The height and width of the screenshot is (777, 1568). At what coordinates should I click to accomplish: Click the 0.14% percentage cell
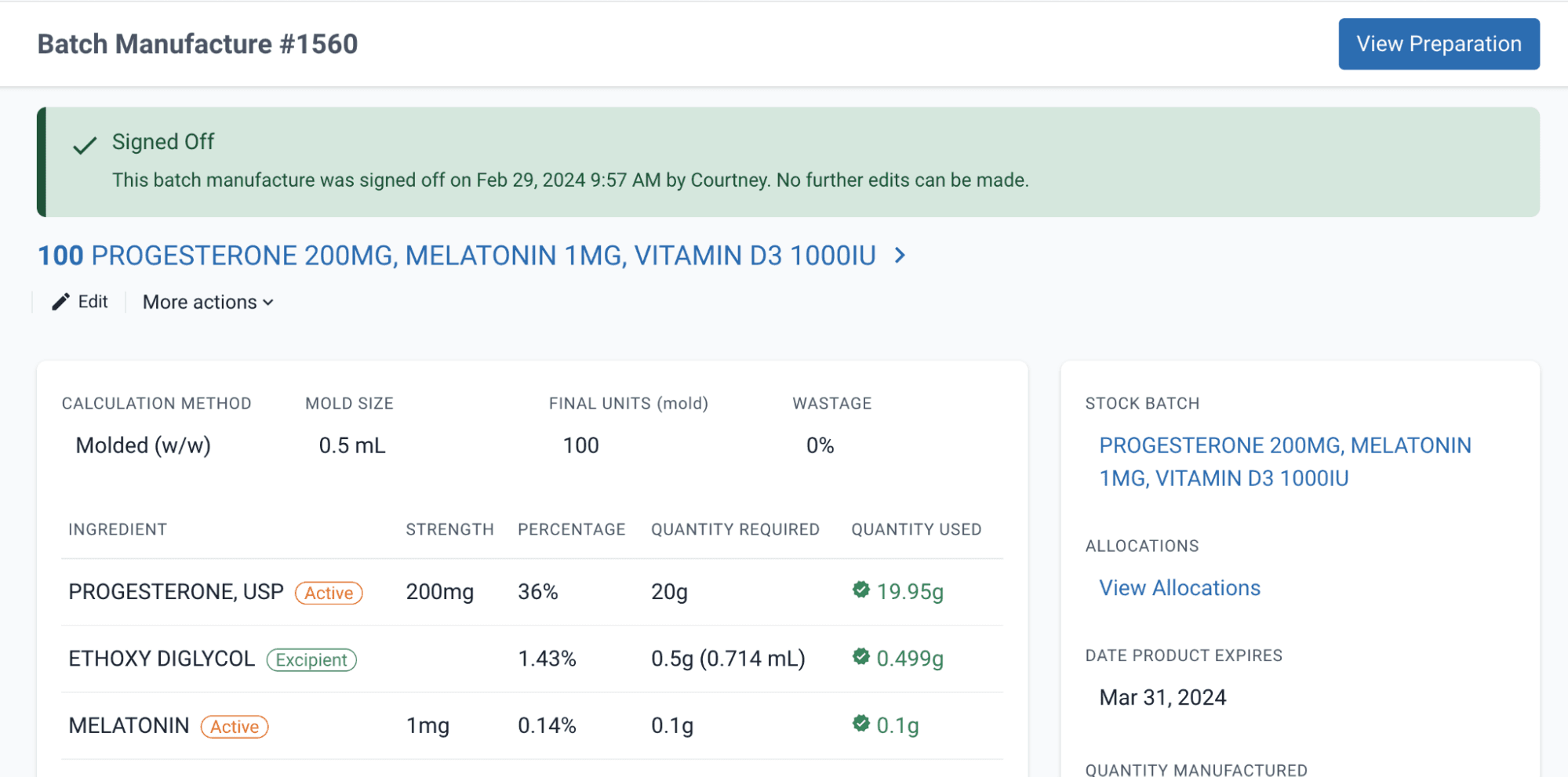click(547, 725)
